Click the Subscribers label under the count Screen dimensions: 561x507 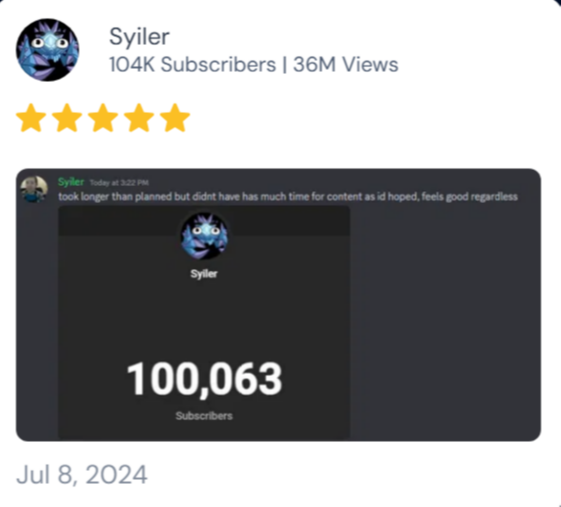(x=204, y=416)
